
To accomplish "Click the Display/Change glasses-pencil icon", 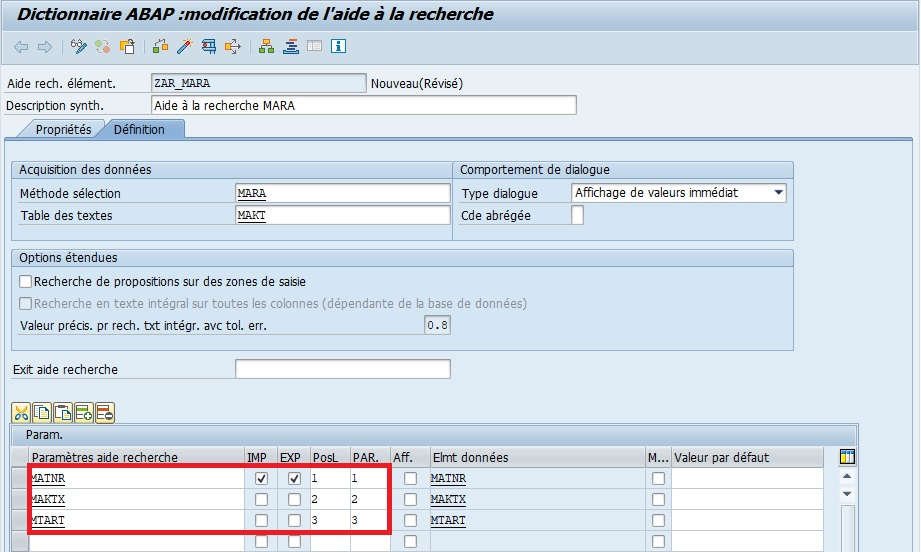I will coord(78,47).
